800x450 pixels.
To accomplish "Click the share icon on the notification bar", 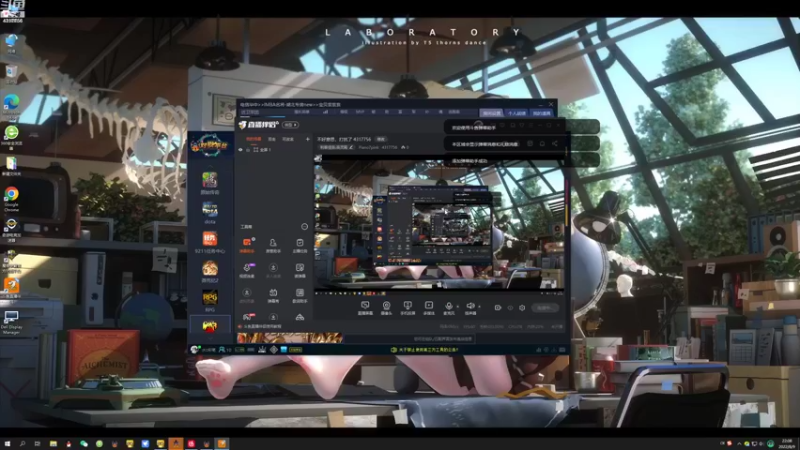I will (555, 144).
